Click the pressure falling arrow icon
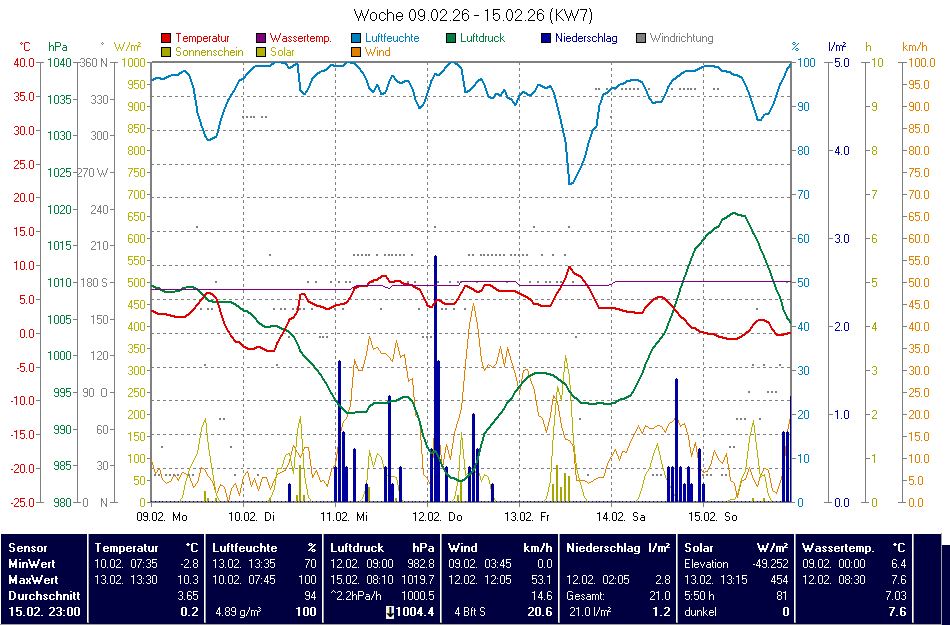The height and width of the screenshot is (625, 950). pos(391,612)
